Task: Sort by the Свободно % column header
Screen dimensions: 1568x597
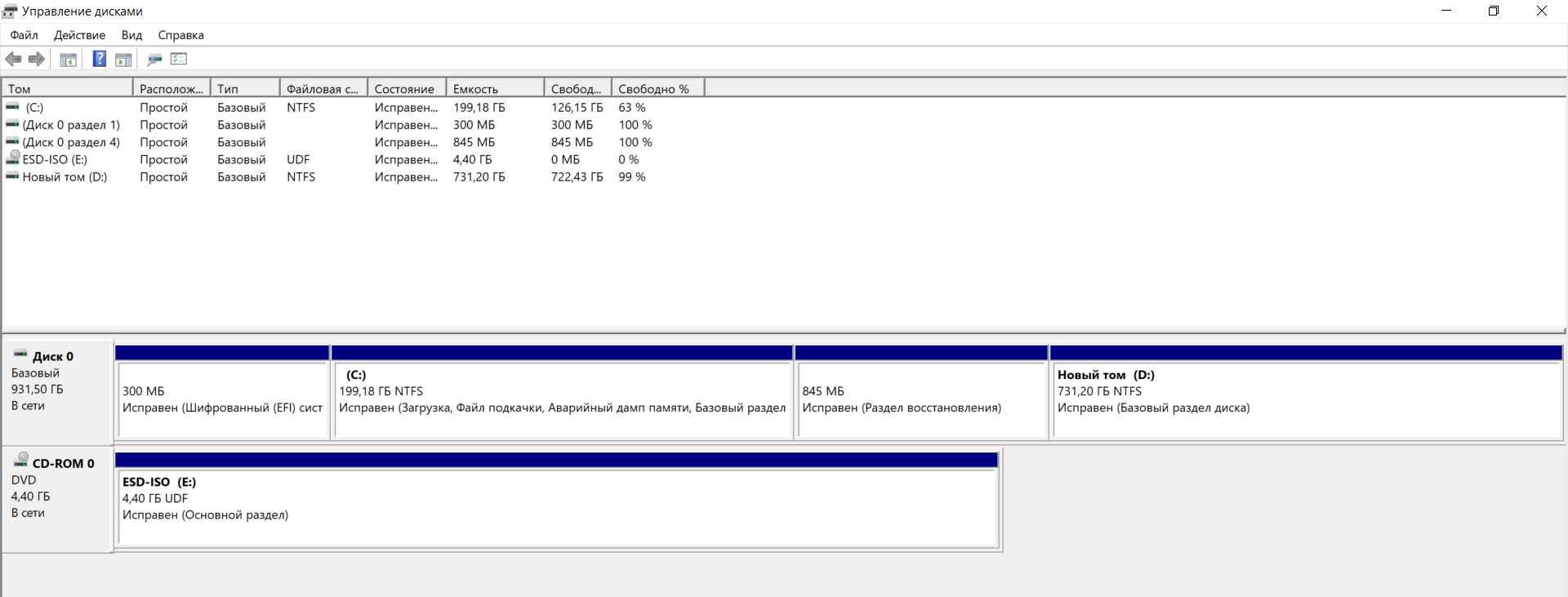Action: pos(657,88)
